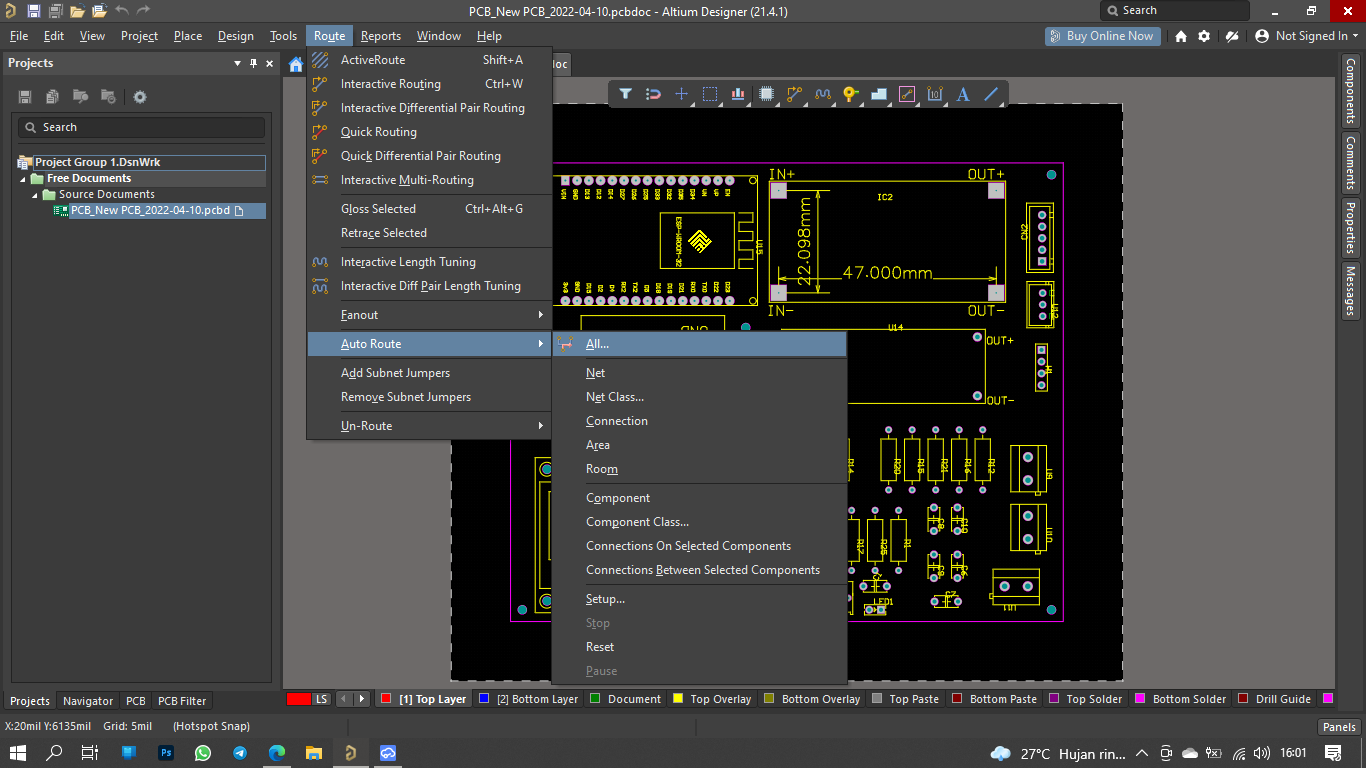The height and width of the screenshot is (768, 1366).
Task: Open the Projects panel dropdown arrow
Action: coord(238,63)
